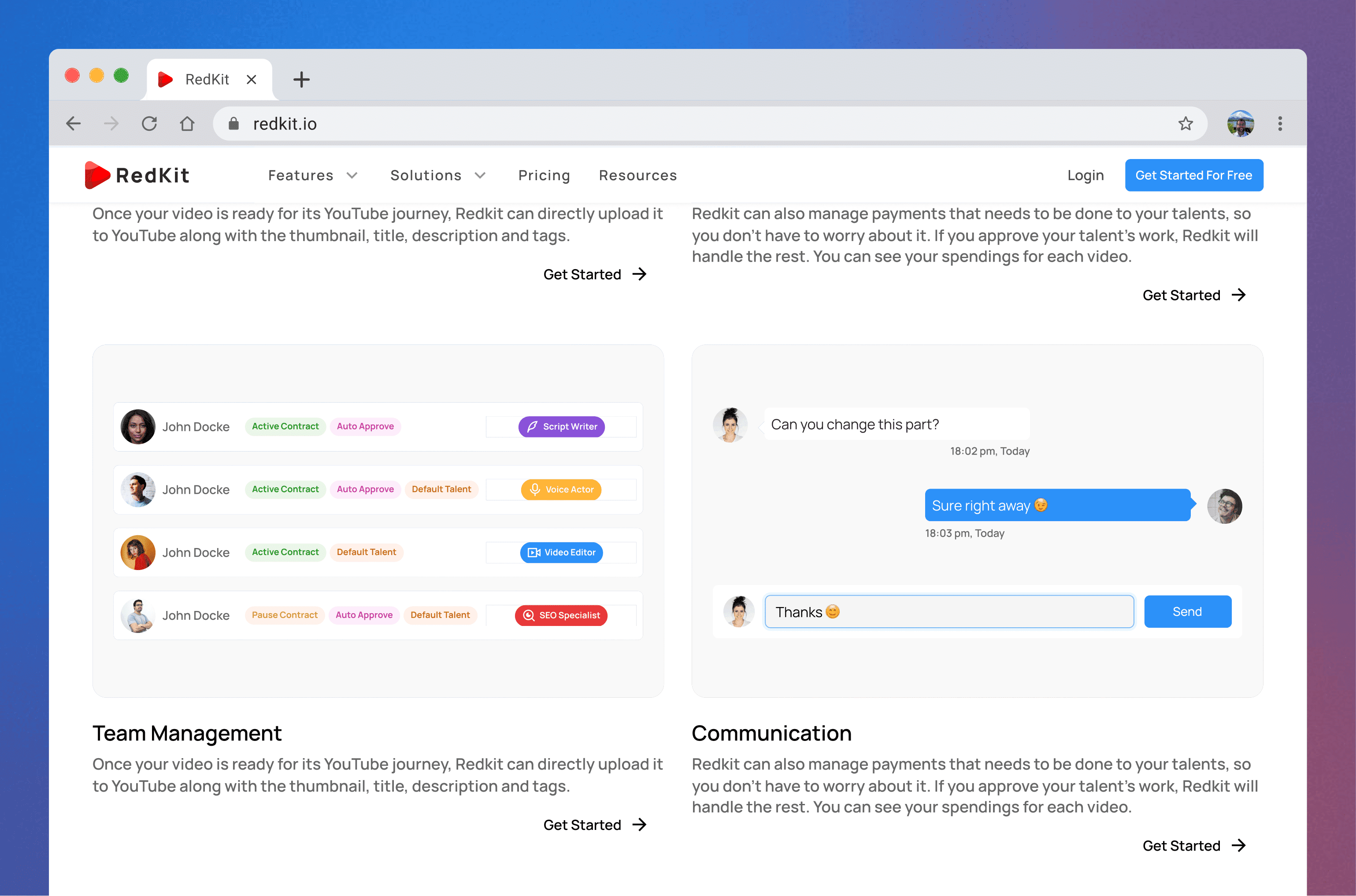Viewport: 1356px width, 896px height.
Task: Click the Voice Actor role badge
Action: coord(561,489)
